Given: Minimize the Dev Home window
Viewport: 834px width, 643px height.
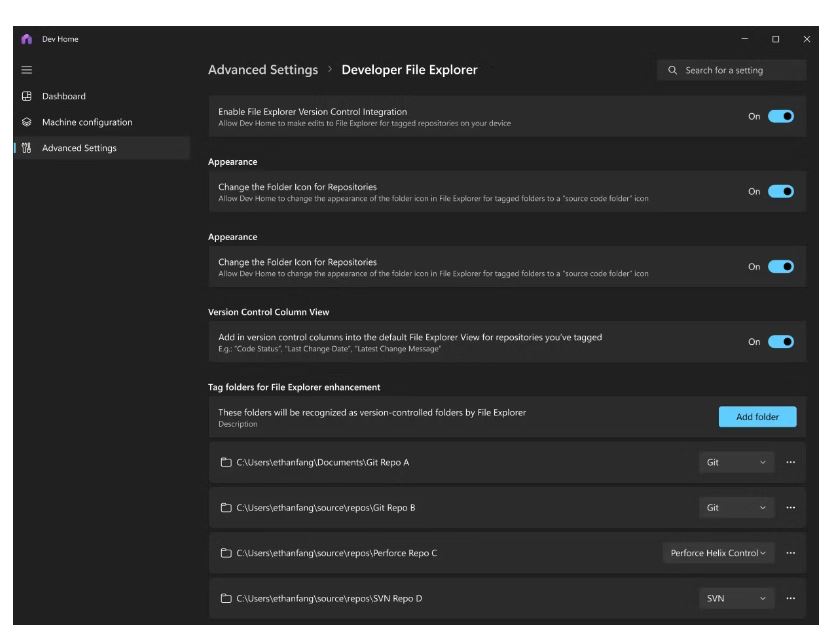Looking at the screenshot, I should [x=745, y=39].
